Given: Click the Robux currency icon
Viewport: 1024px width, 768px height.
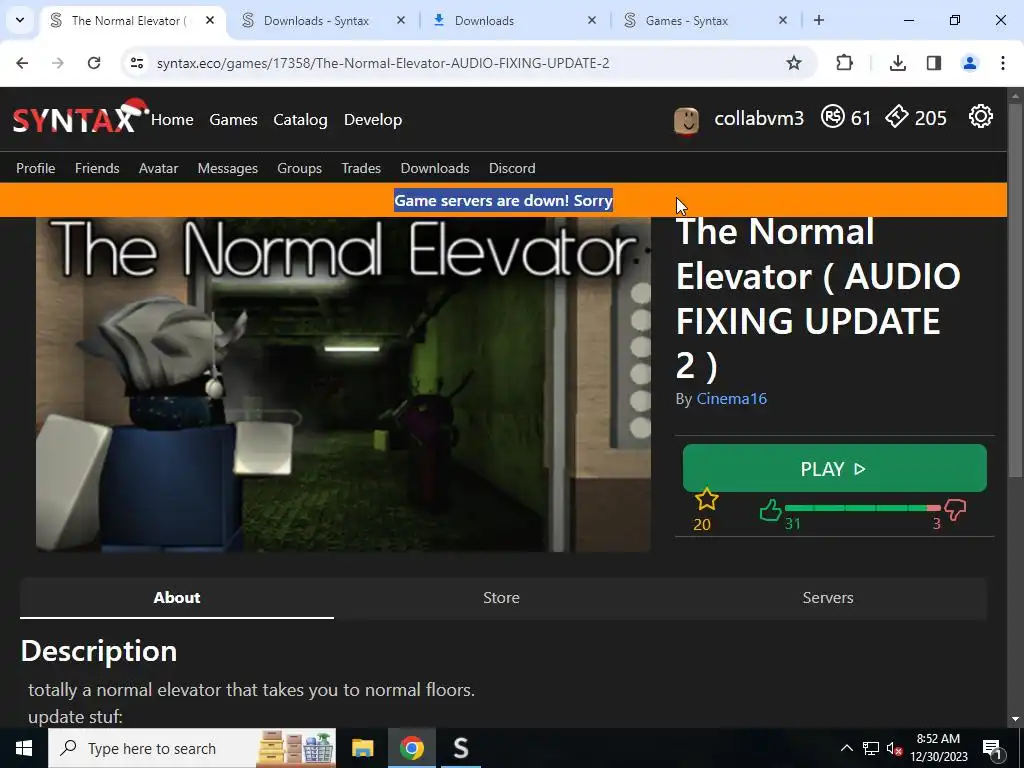Looking at the screenshot, I should click(x=833, y=117).
